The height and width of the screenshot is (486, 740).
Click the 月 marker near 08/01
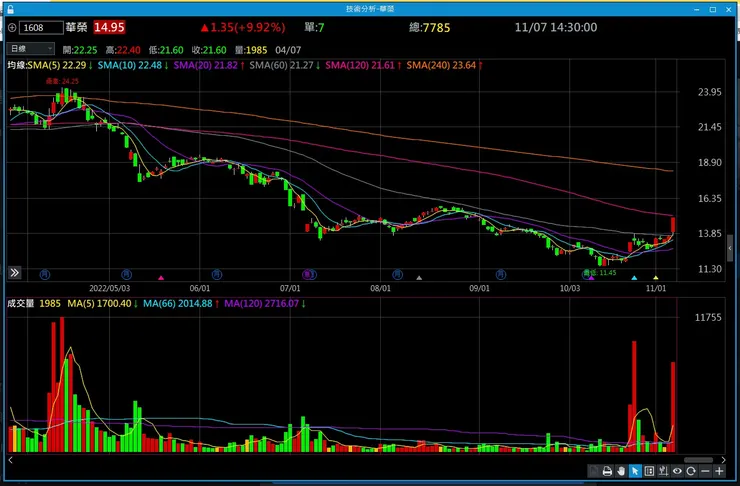397,274
